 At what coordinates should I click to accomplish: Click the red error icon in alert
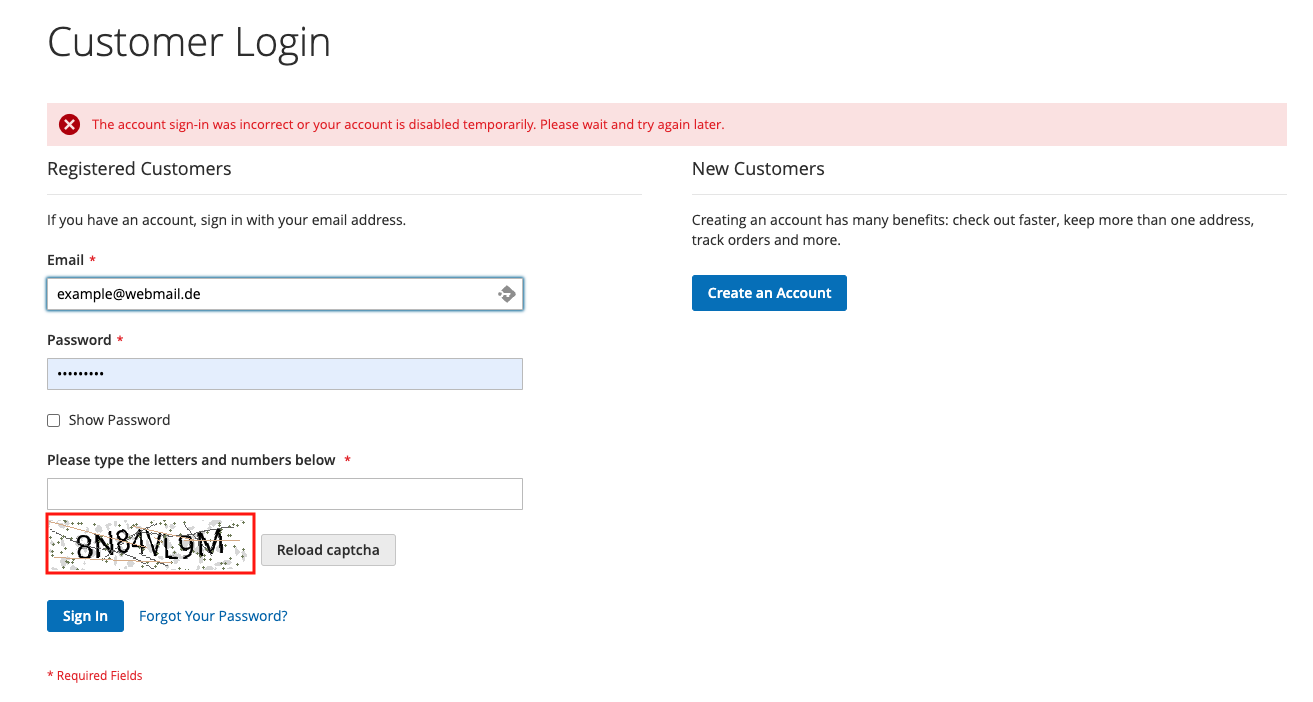click(69, 125)
